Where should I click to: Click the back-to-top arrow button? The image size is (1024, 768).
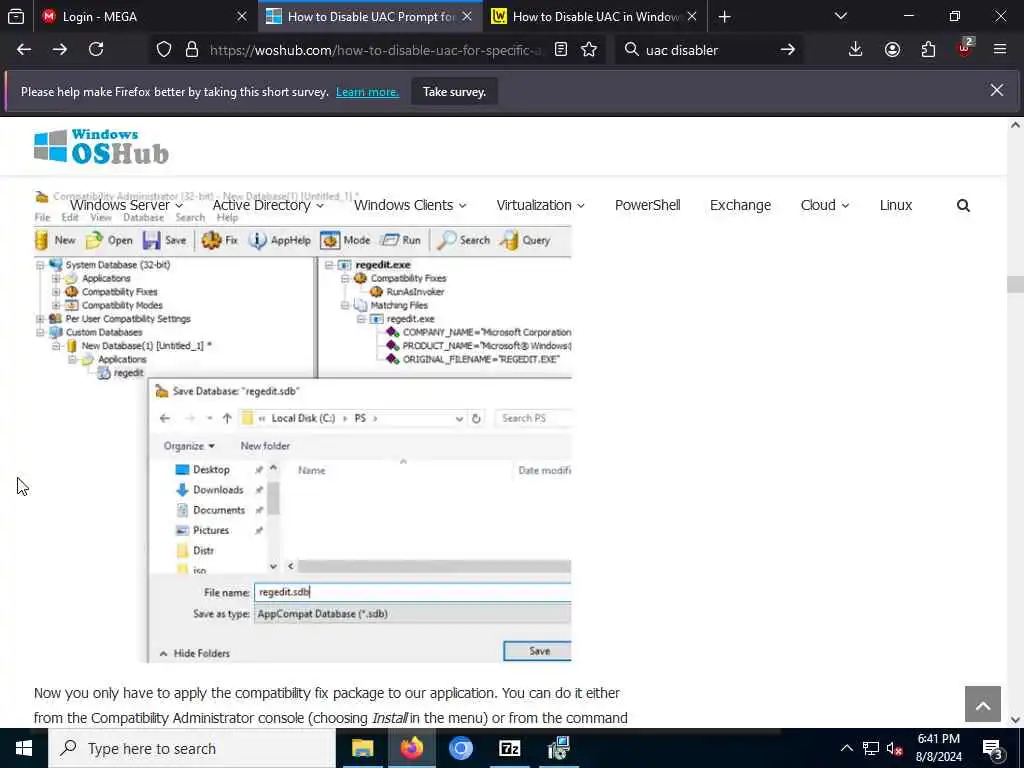click(983, 704)
